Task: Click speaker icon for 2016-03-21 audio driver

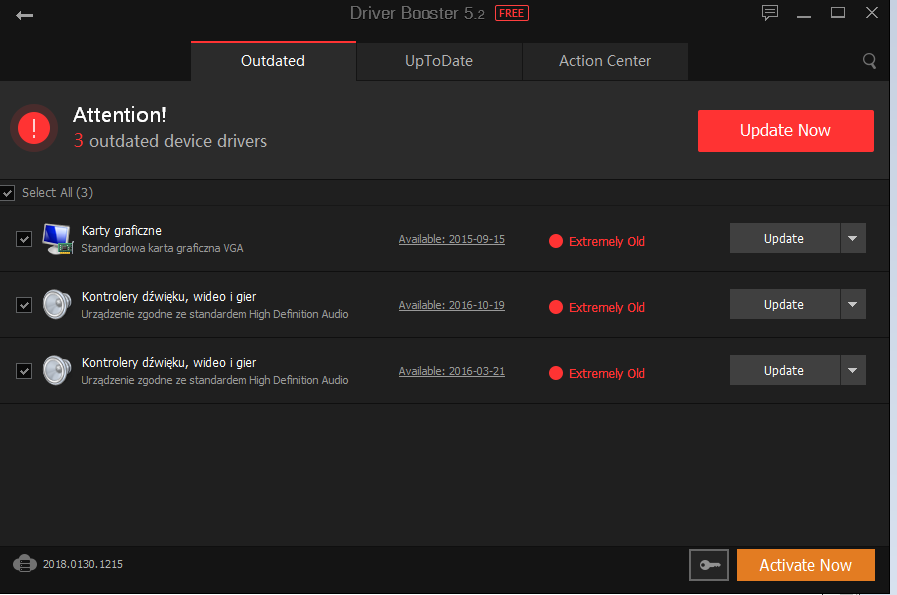Action: [x=57, y=371]
